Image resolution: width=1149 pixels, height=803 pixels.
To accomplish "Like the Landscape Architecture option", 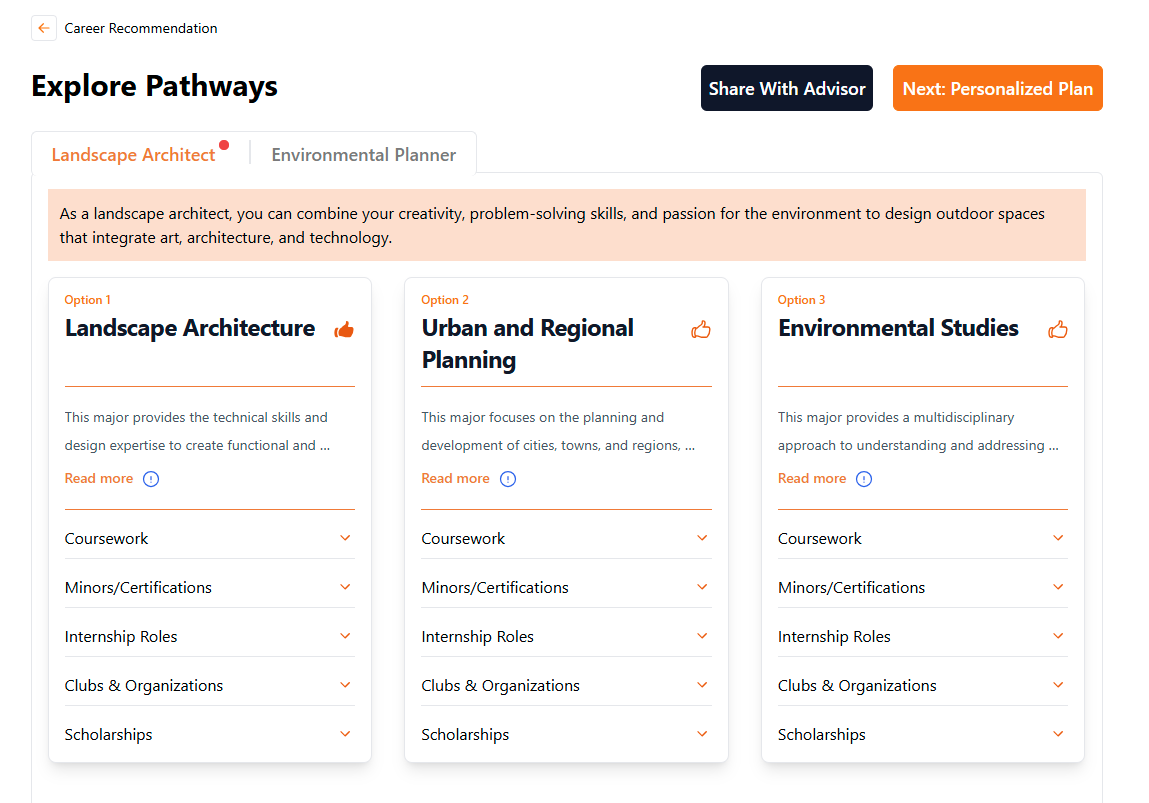I will point(343,329).
